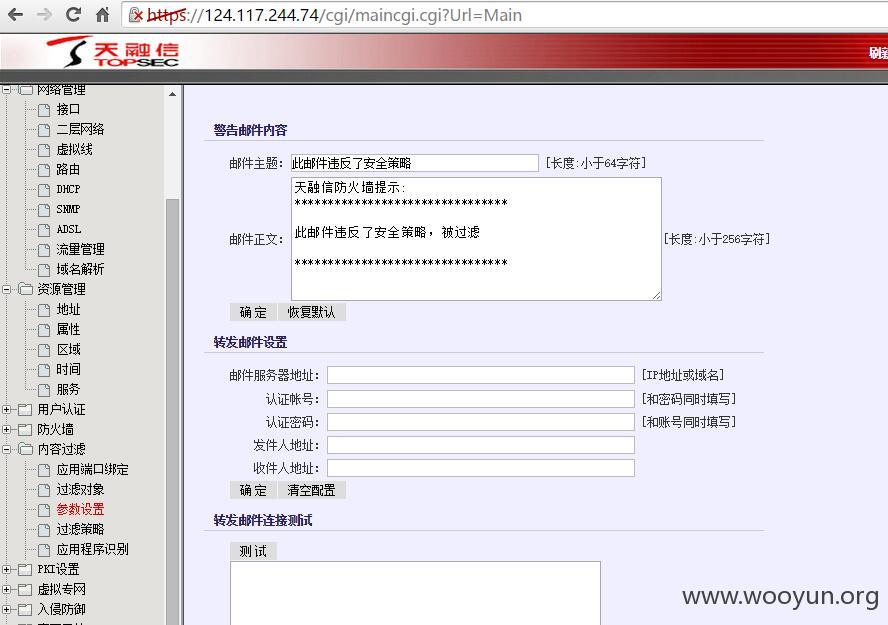Click the 恢复默认 button
This screenshot has width=888, height=625.
coord(311,312)
